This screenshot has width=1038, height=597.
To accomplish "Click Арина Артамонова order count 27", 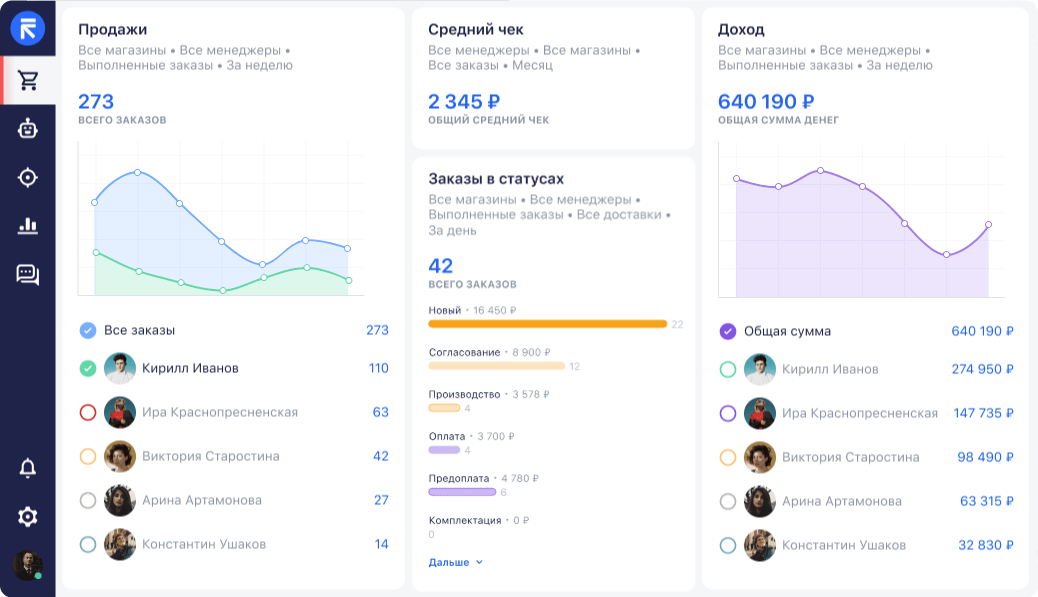I will (x=381, y=500).
